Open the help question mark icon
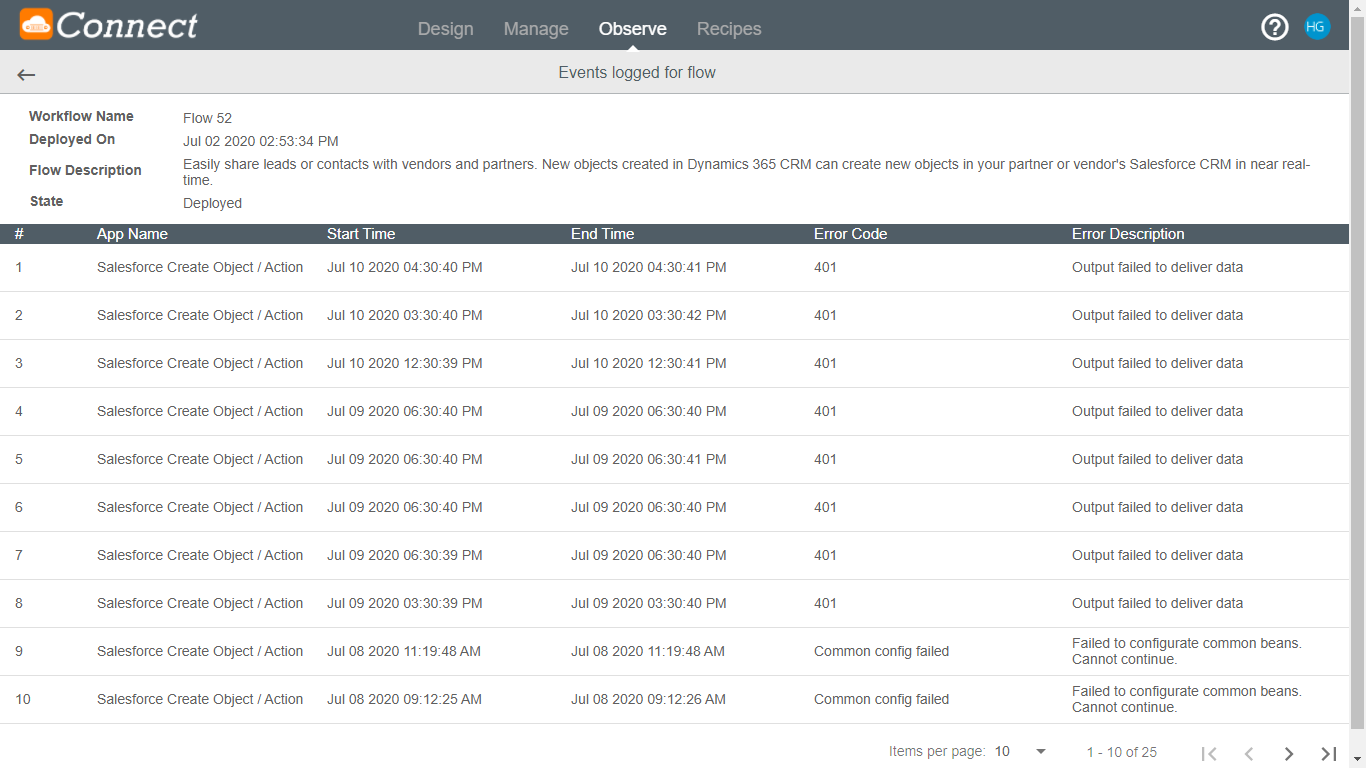The width and height of the screenshot is (1366, 768). (1275, 27)
